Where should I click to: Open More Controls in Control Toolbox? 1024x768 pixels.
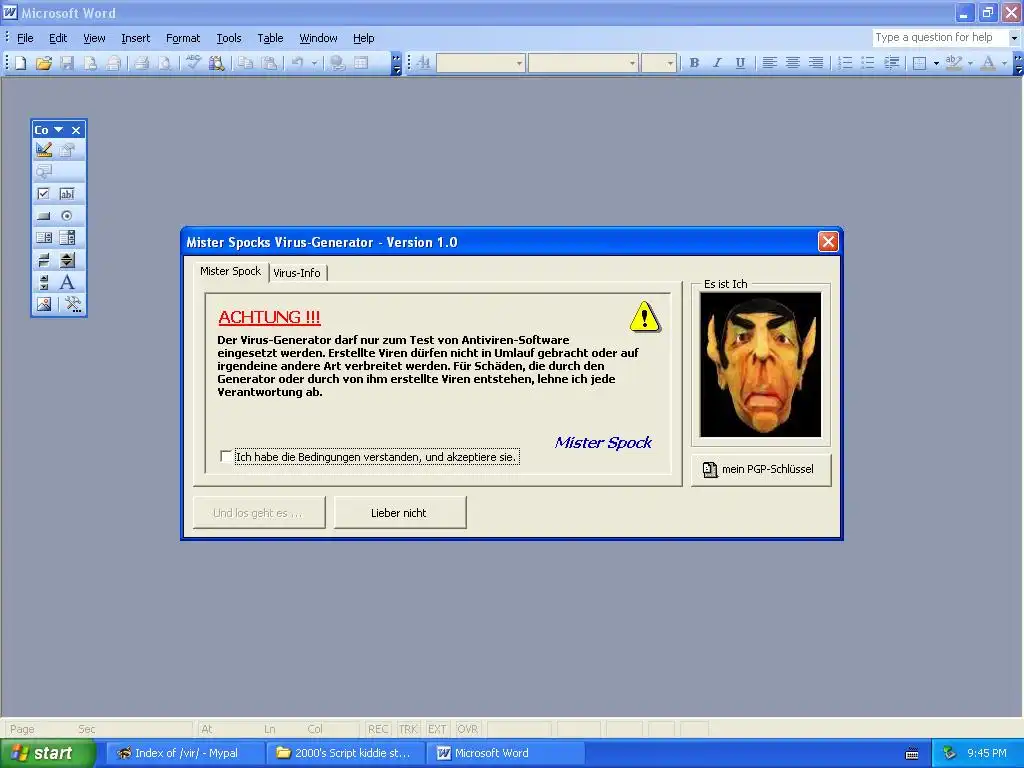[72, 304]
